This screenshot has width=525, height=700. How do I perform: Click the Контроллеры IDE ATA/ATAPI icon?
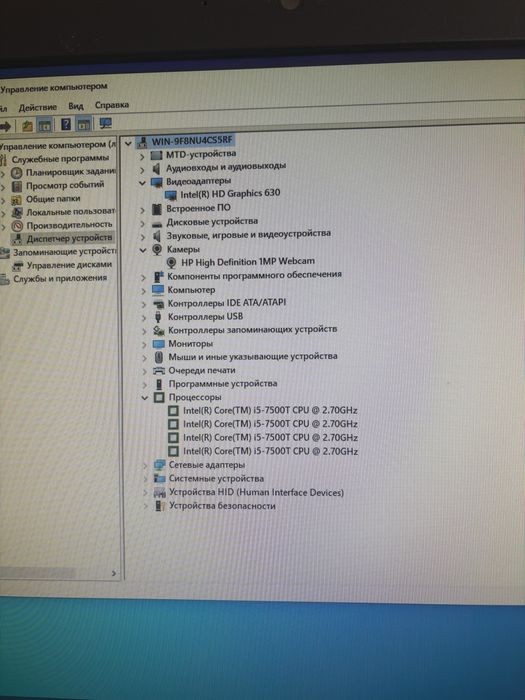click(158, 304)
